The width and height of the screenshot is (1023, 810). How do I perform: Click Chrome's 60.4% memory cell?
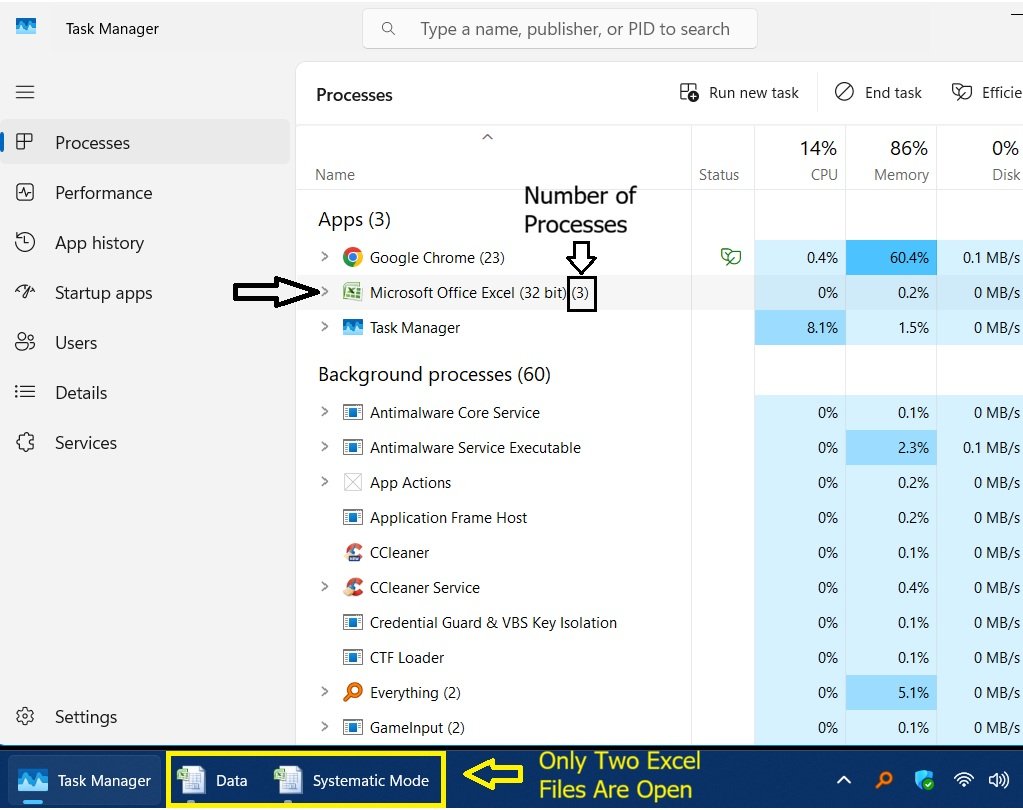891,257
